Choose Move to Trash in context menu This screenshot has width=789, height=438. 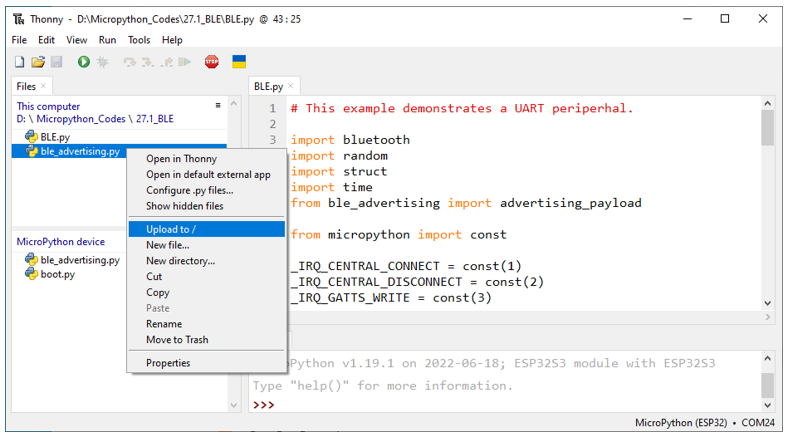(207, 340)
